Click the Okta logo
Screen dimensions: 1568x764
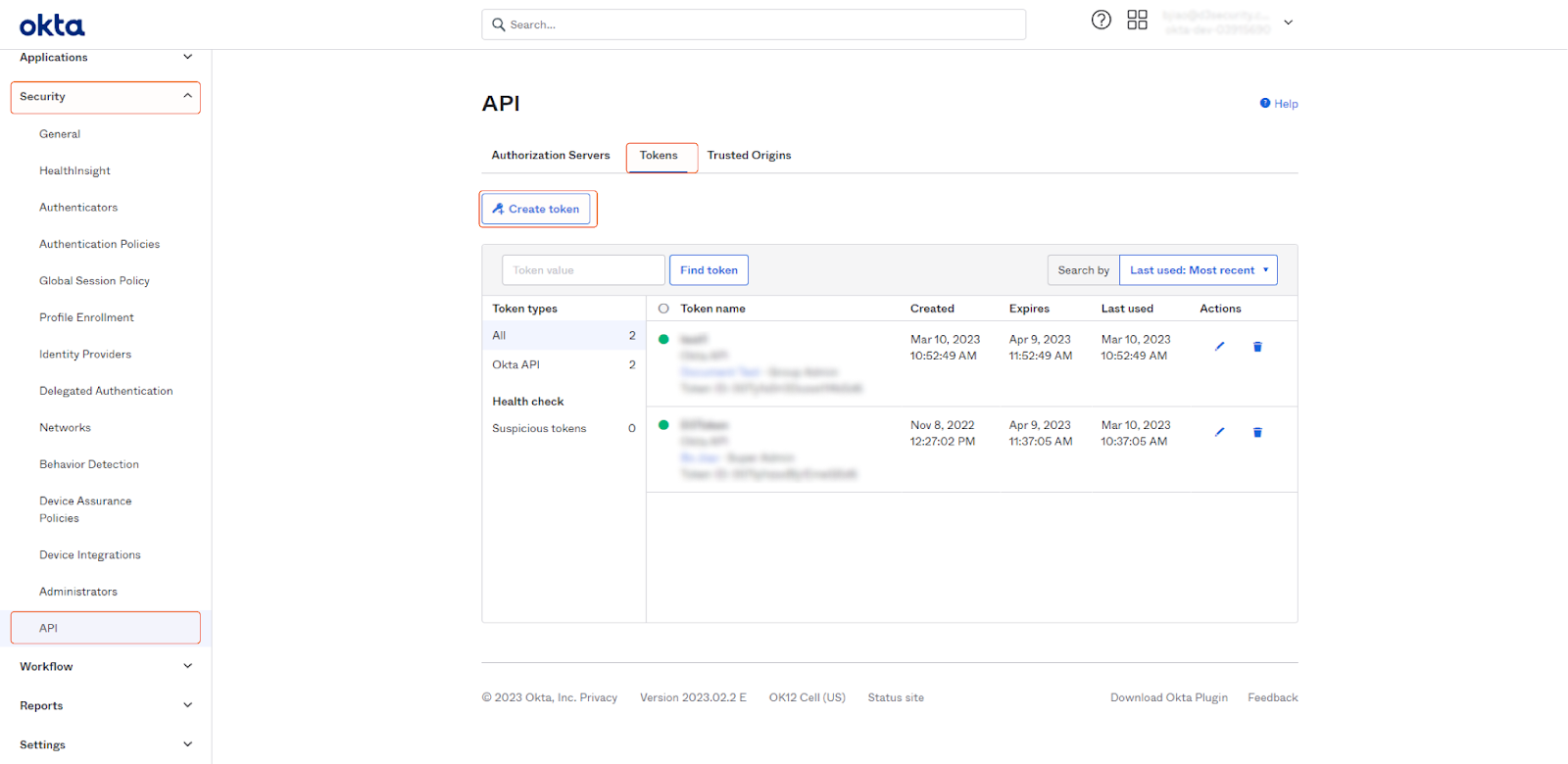52,25
